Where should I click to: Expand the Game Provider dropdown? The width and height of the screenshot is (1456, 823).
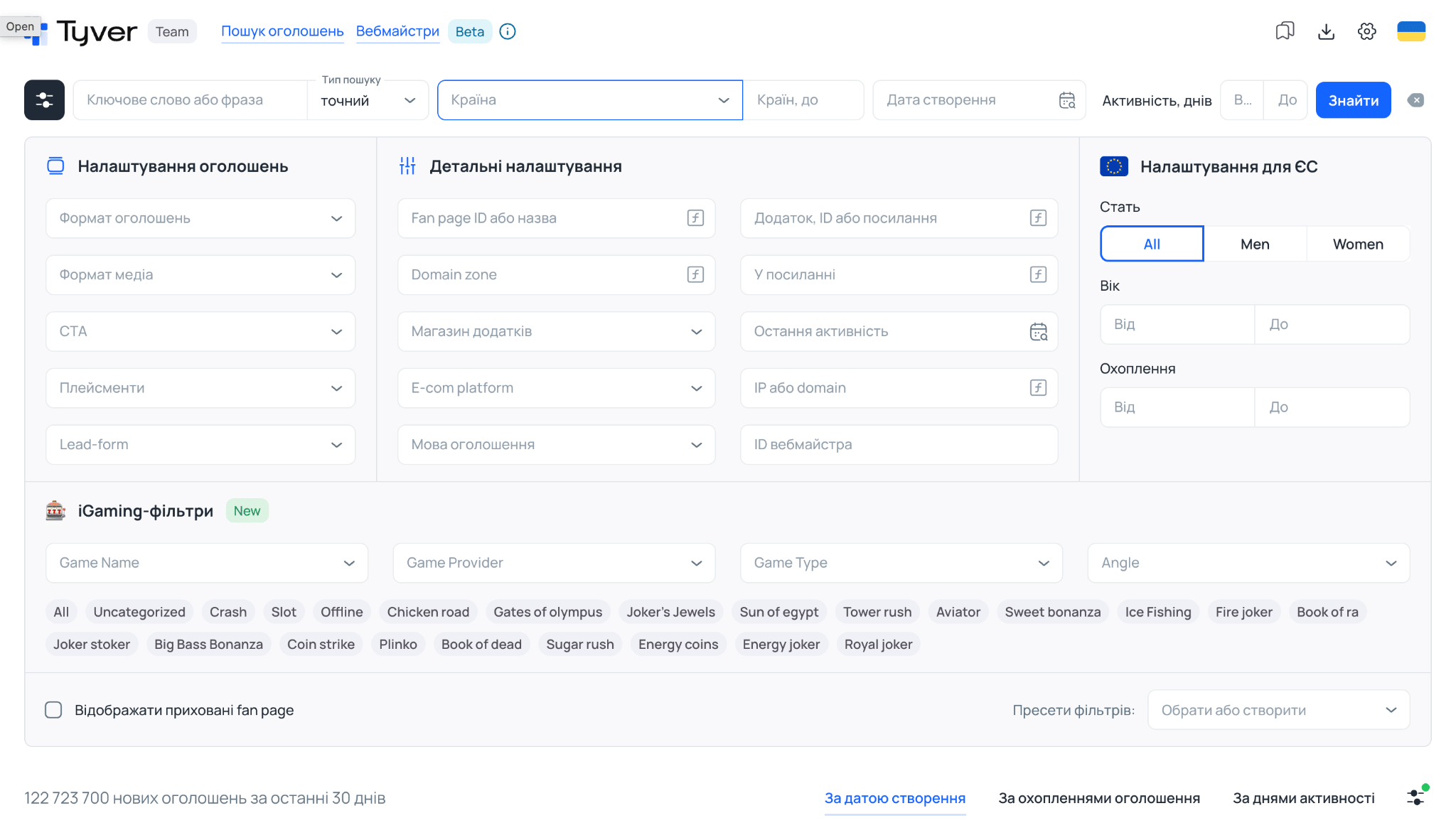click(x=554, y=563)
